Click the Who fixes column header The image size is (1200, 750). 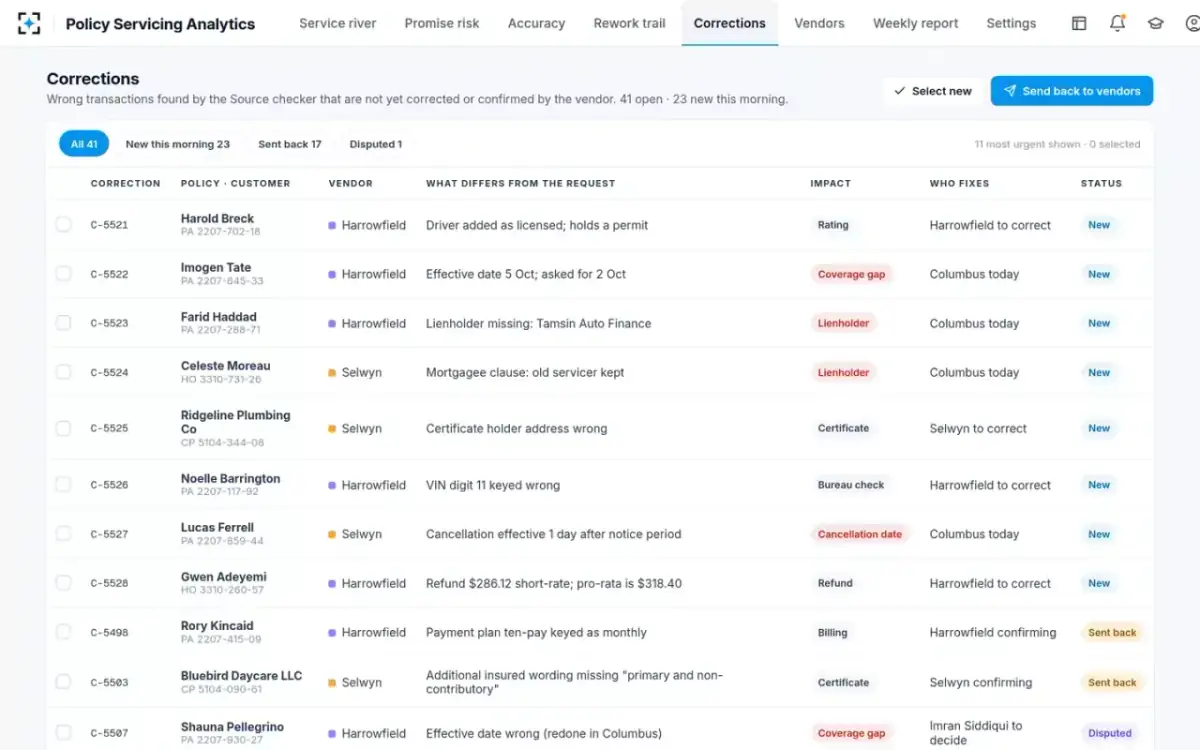tap(959, 183)
